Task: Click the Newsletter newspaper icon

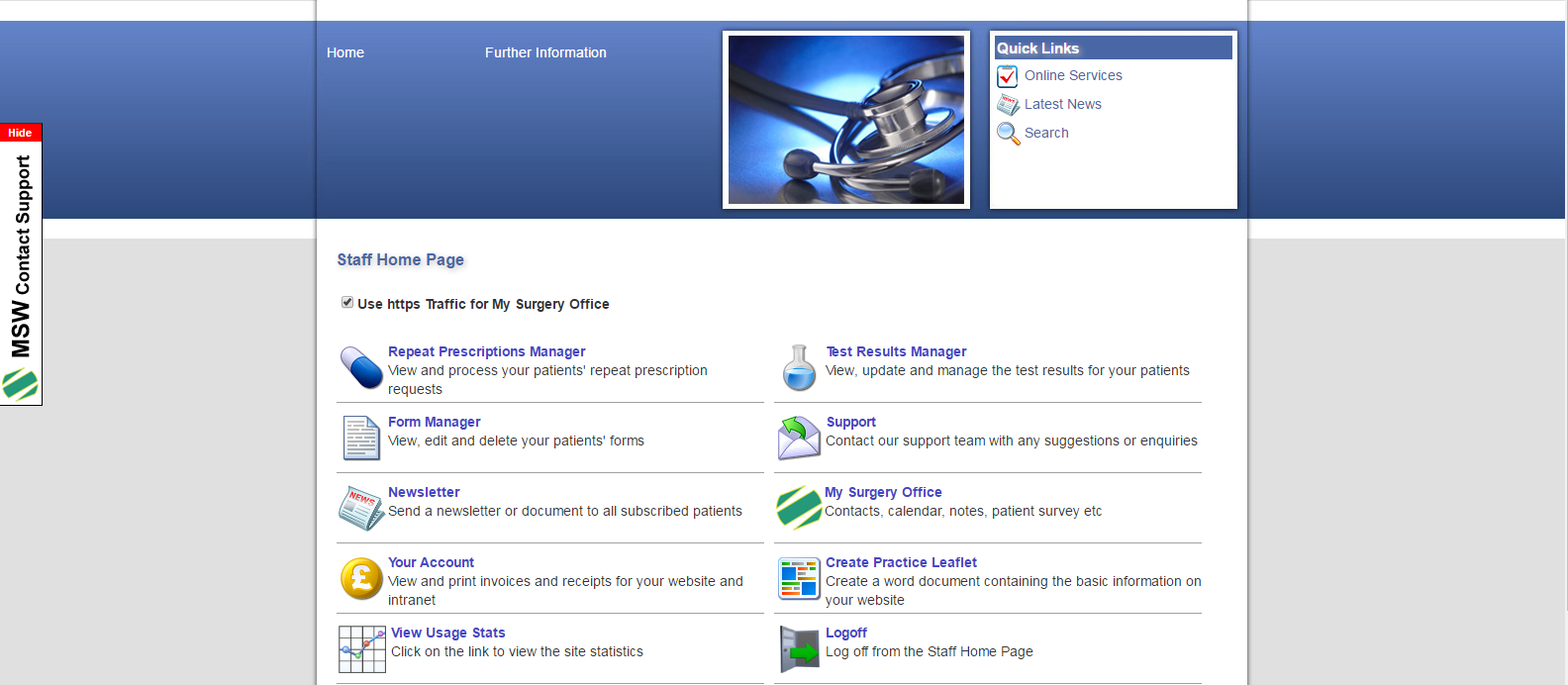Action: click(361, 508)
